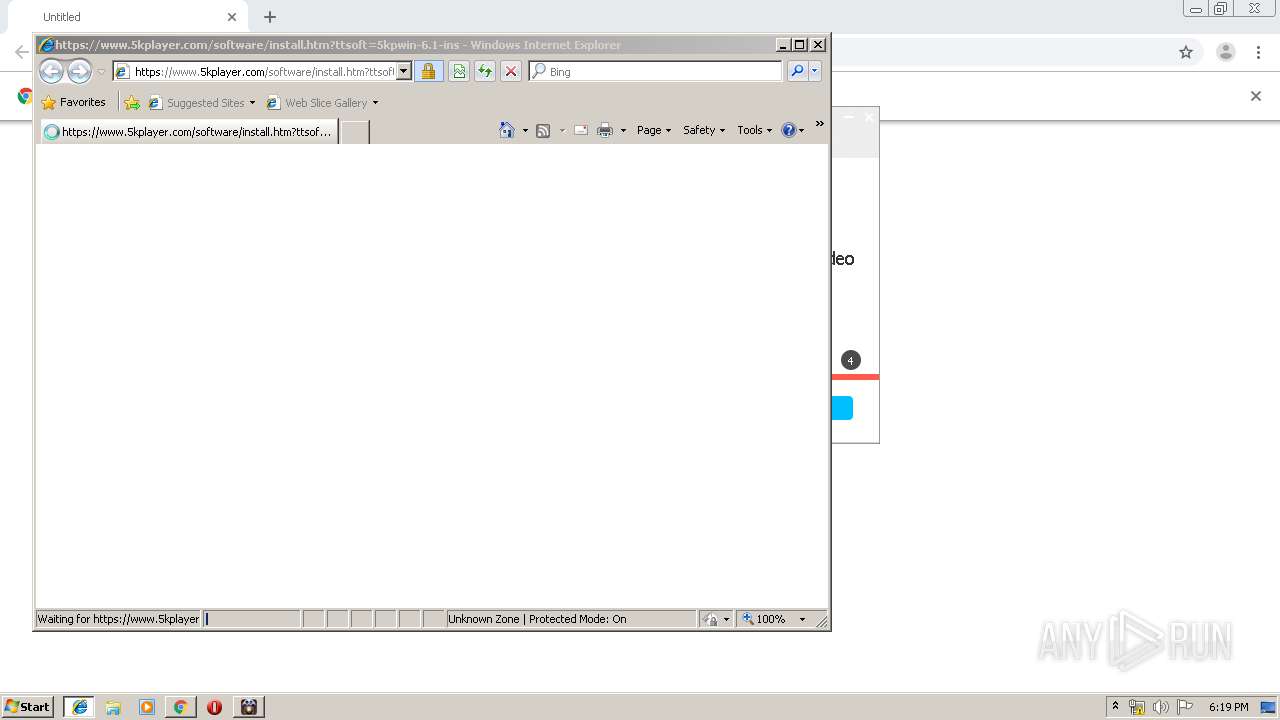The width and height of the screenshot is (1280, 720).
Task: Add page to Favorites bar icon
Action: point(132,102)
